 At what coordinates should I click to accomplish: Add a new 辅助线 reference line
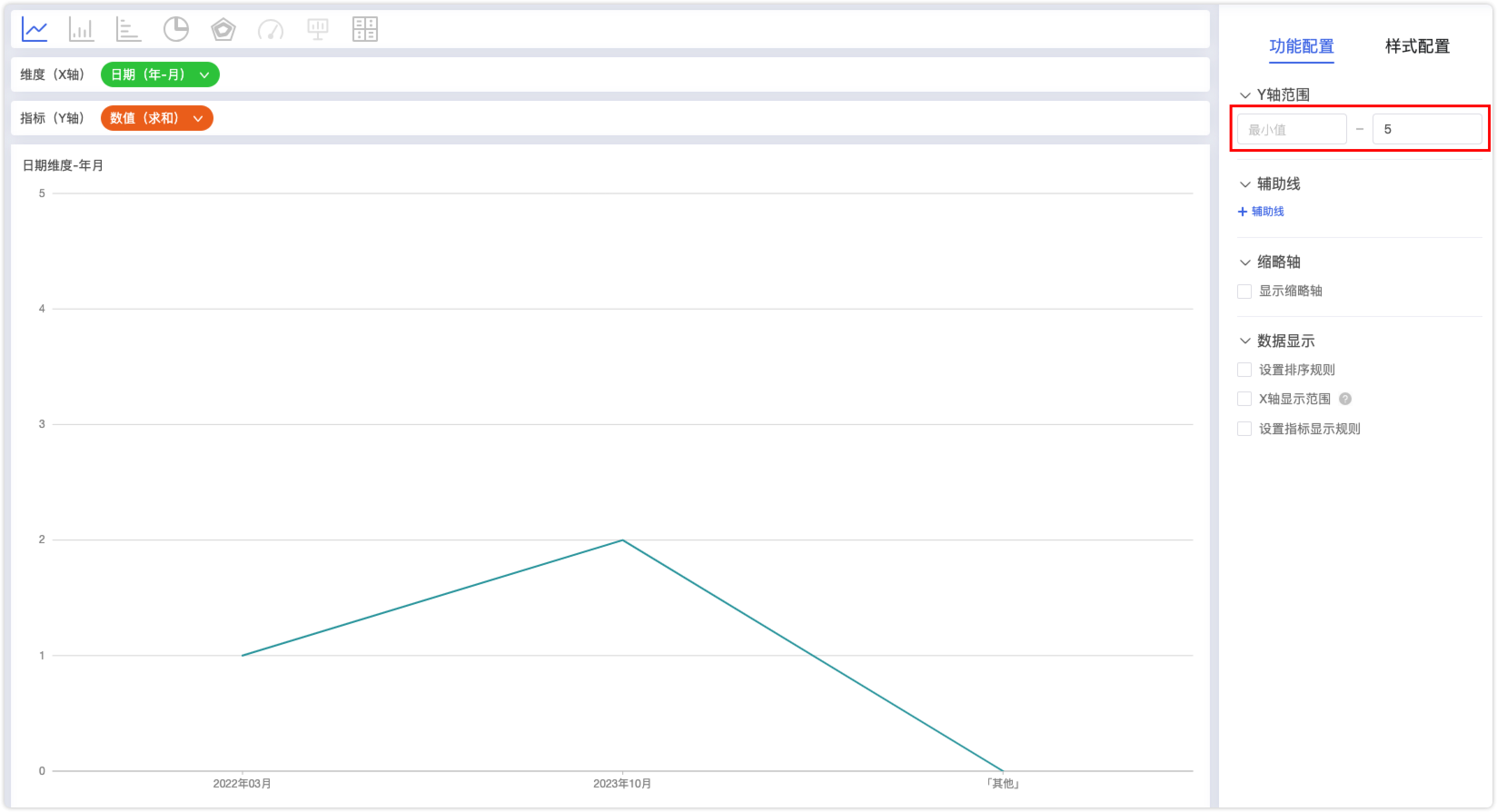pos(1261,212)
